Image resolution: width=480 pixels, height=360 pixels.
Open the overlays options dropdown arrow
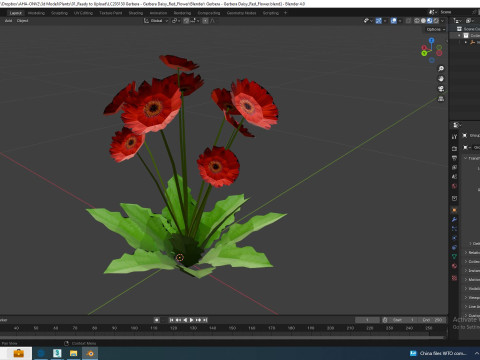click(400, 21)
